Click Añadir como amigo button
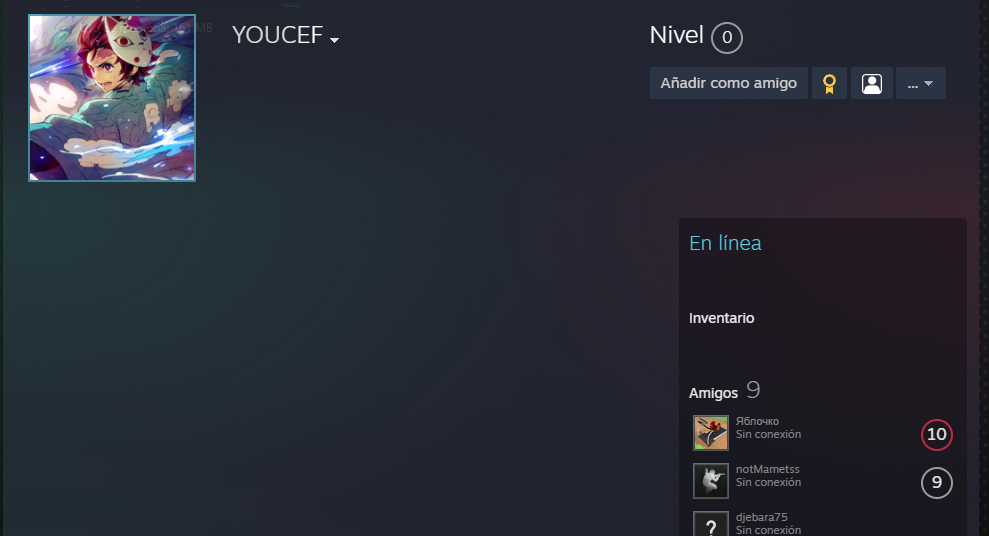 tap(729, 83)
